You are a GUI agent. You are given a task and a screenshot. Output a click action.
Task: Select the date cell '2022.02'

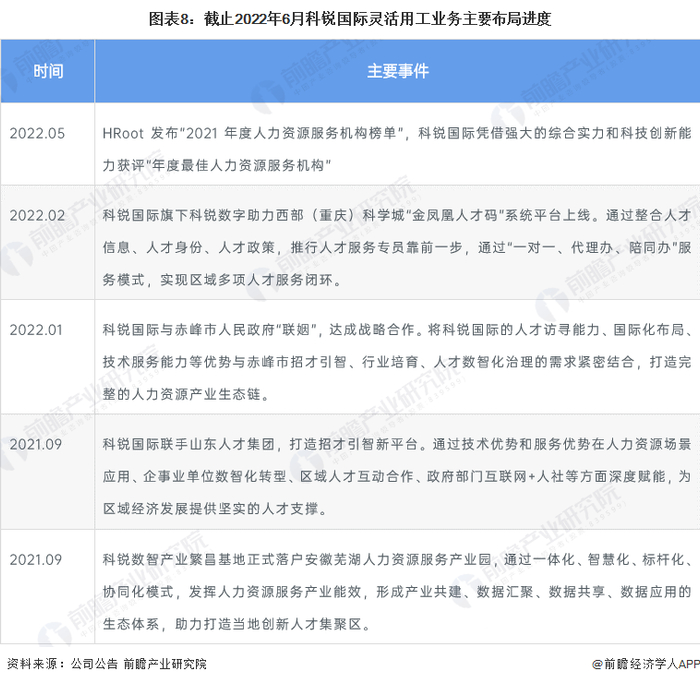click(x=37, y=216)
